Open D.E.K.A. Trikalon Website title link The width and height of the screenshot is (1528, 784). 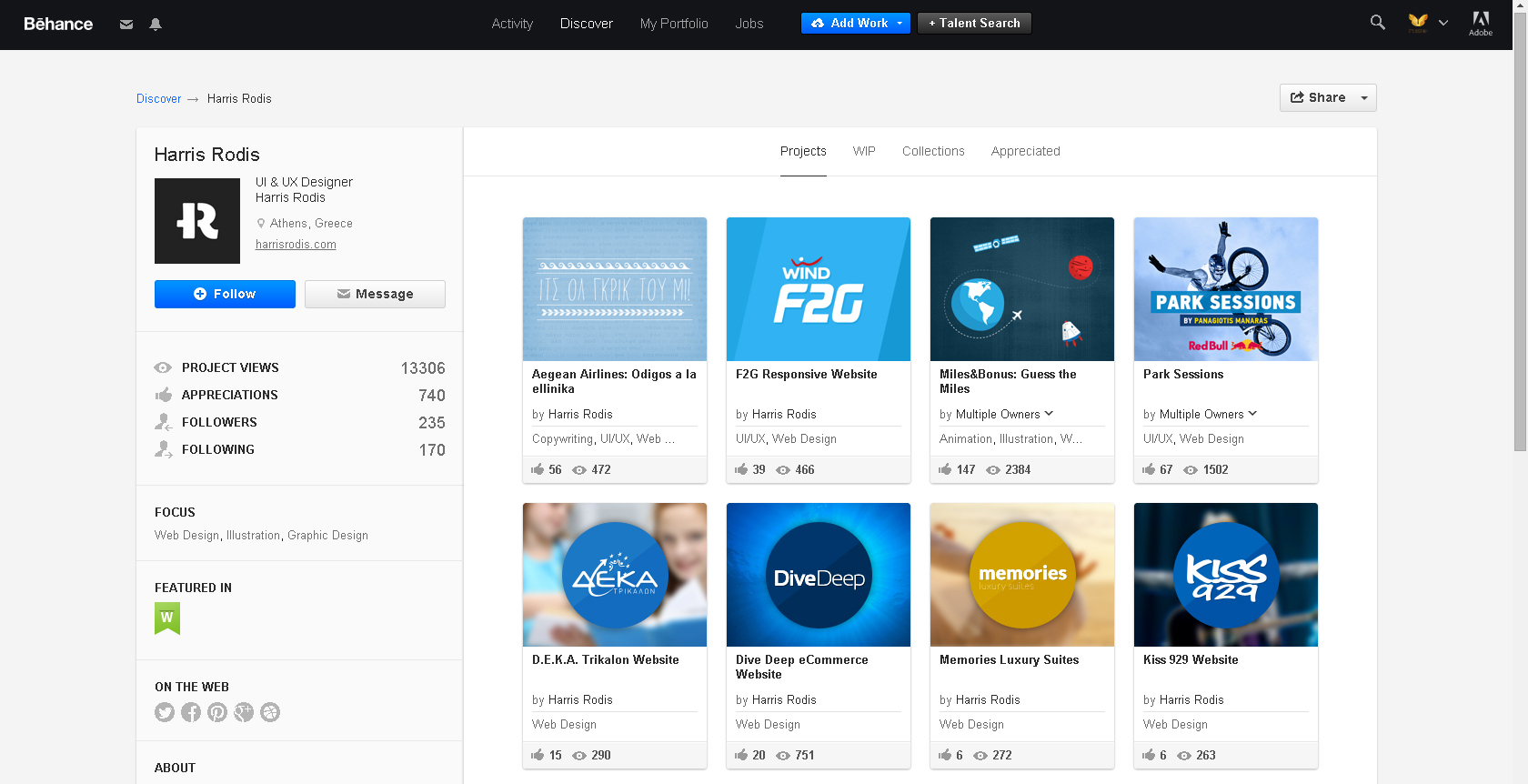point(606,660)
